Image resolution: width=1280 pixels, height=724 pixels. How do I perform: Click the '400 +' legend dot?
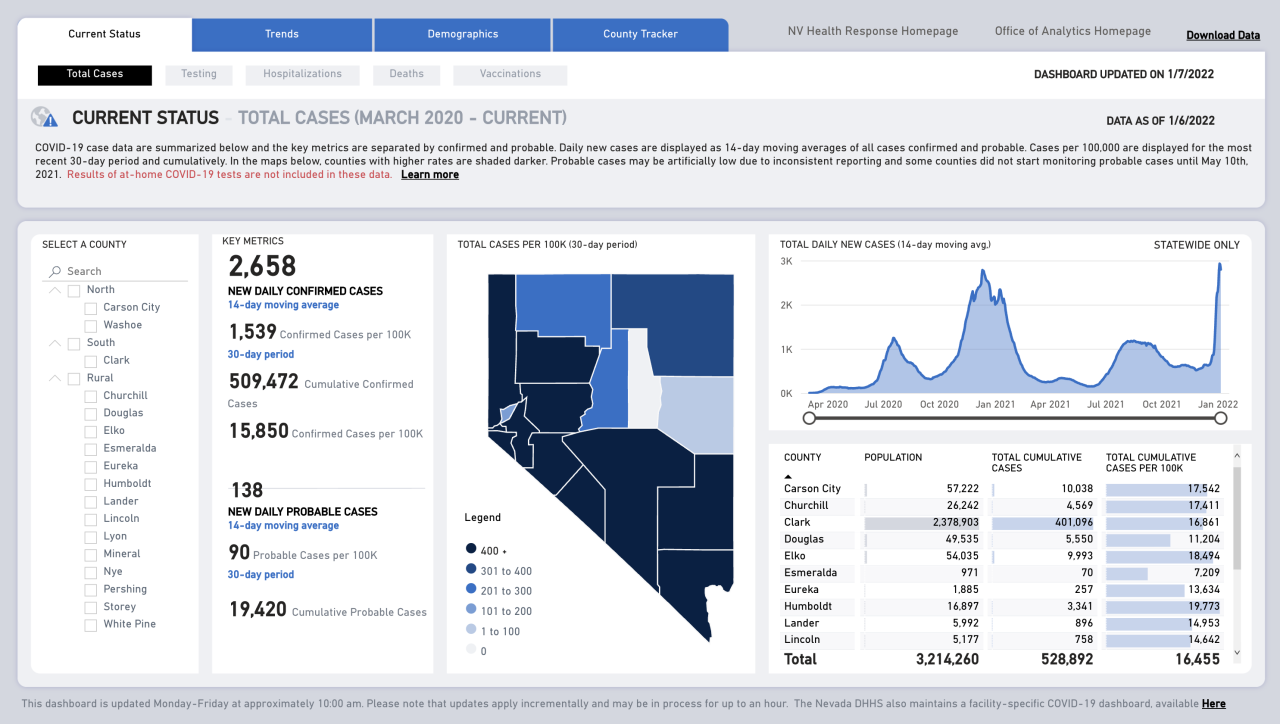471,549
